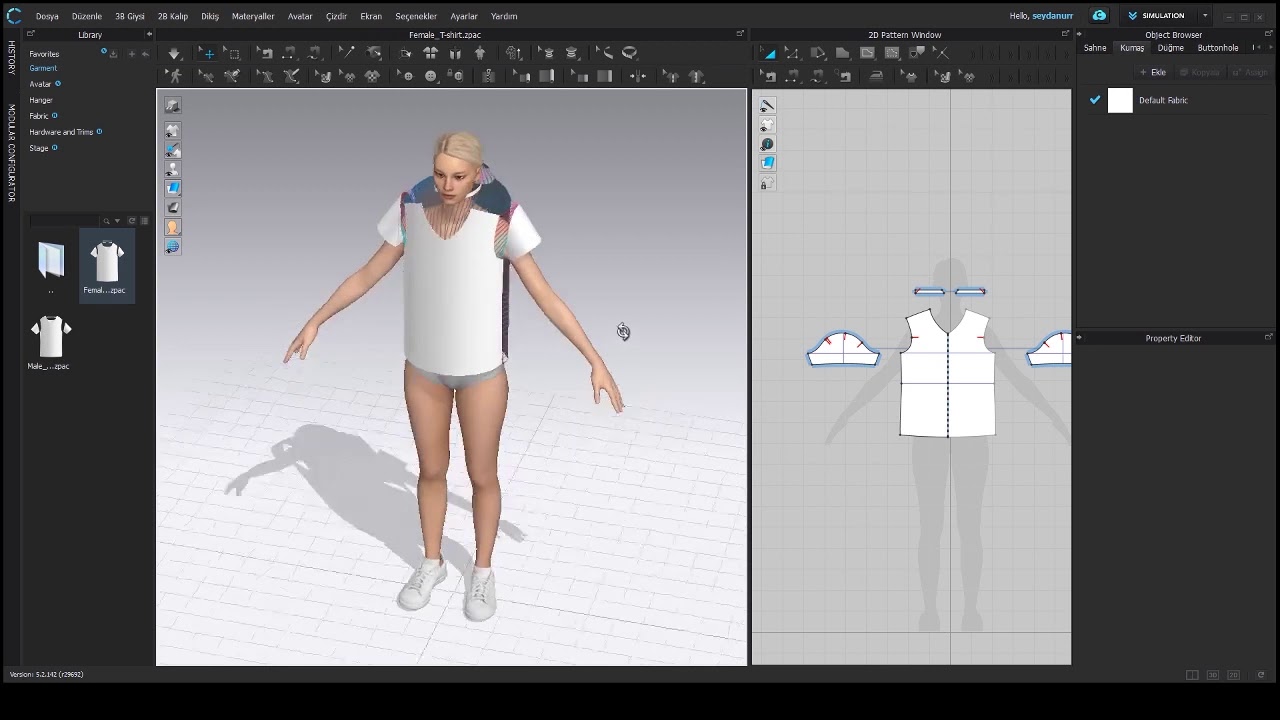
Task: Toggle pattern shirt display icon in 2D window
Action: (x=767, y=125)
